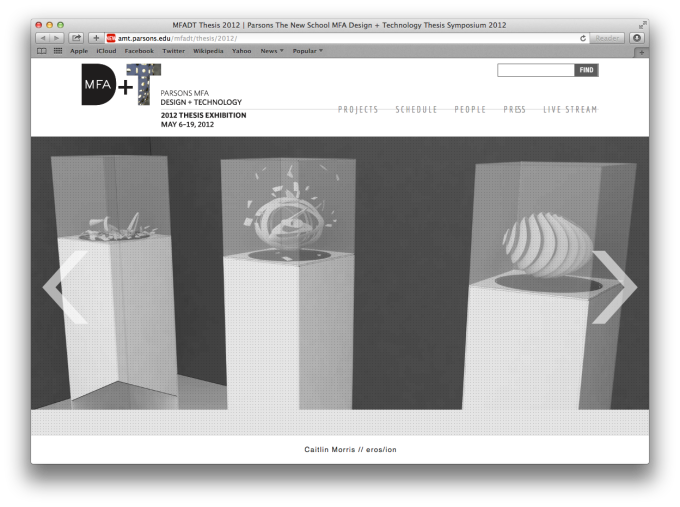Show next slide with right chevron
This screenshot has height=507, width=680.
615,287
